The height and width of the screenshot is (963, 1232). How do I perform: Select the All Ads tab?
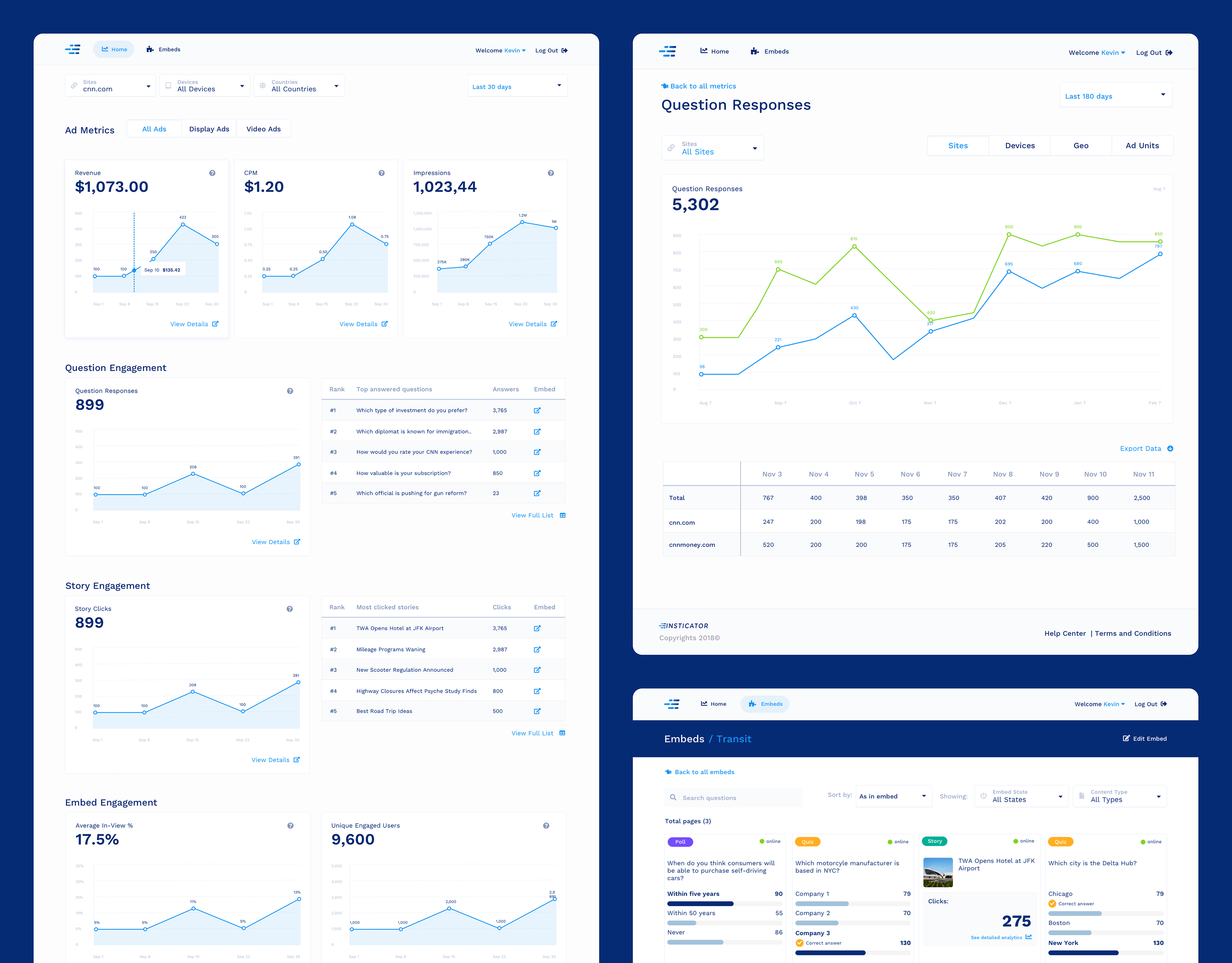coord(154,129)
